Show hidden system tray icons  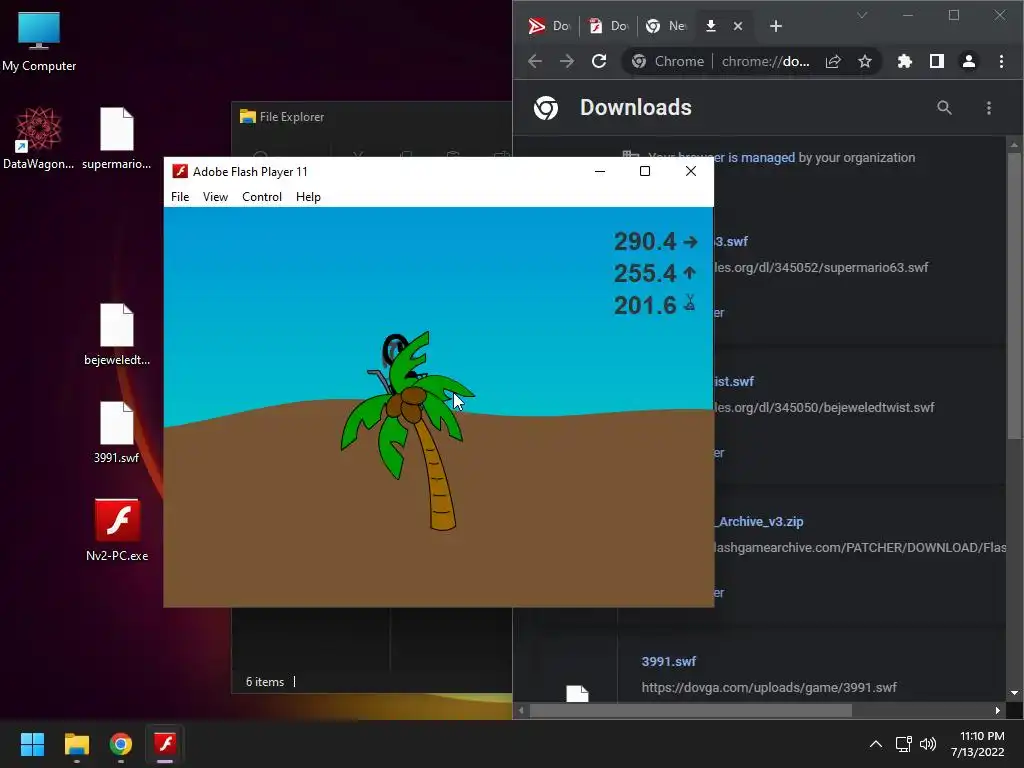876,744
